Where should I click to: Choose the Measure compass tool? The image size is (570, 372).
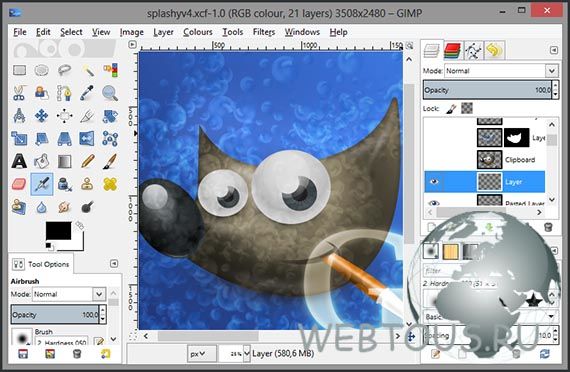coord(19,116)
